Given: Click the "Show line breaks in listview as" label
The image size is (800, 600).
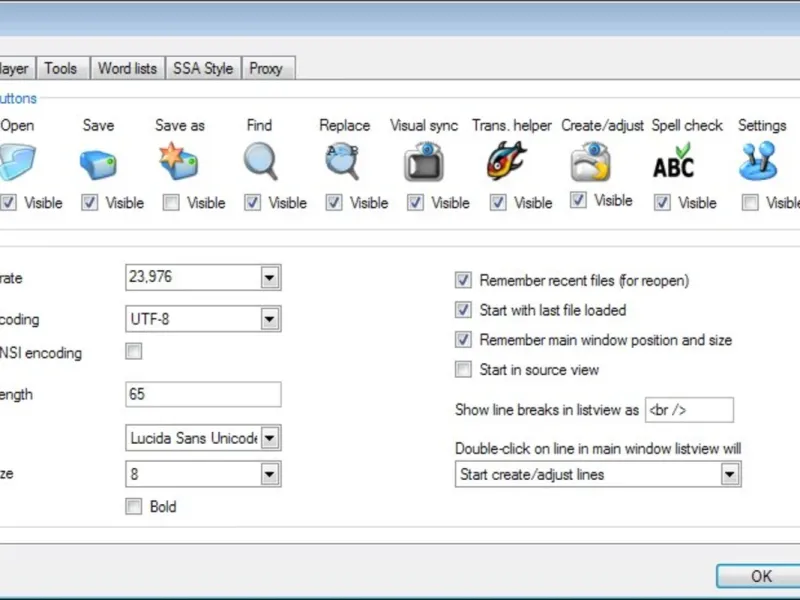Looking at the screenshot, I should [546, 410].
